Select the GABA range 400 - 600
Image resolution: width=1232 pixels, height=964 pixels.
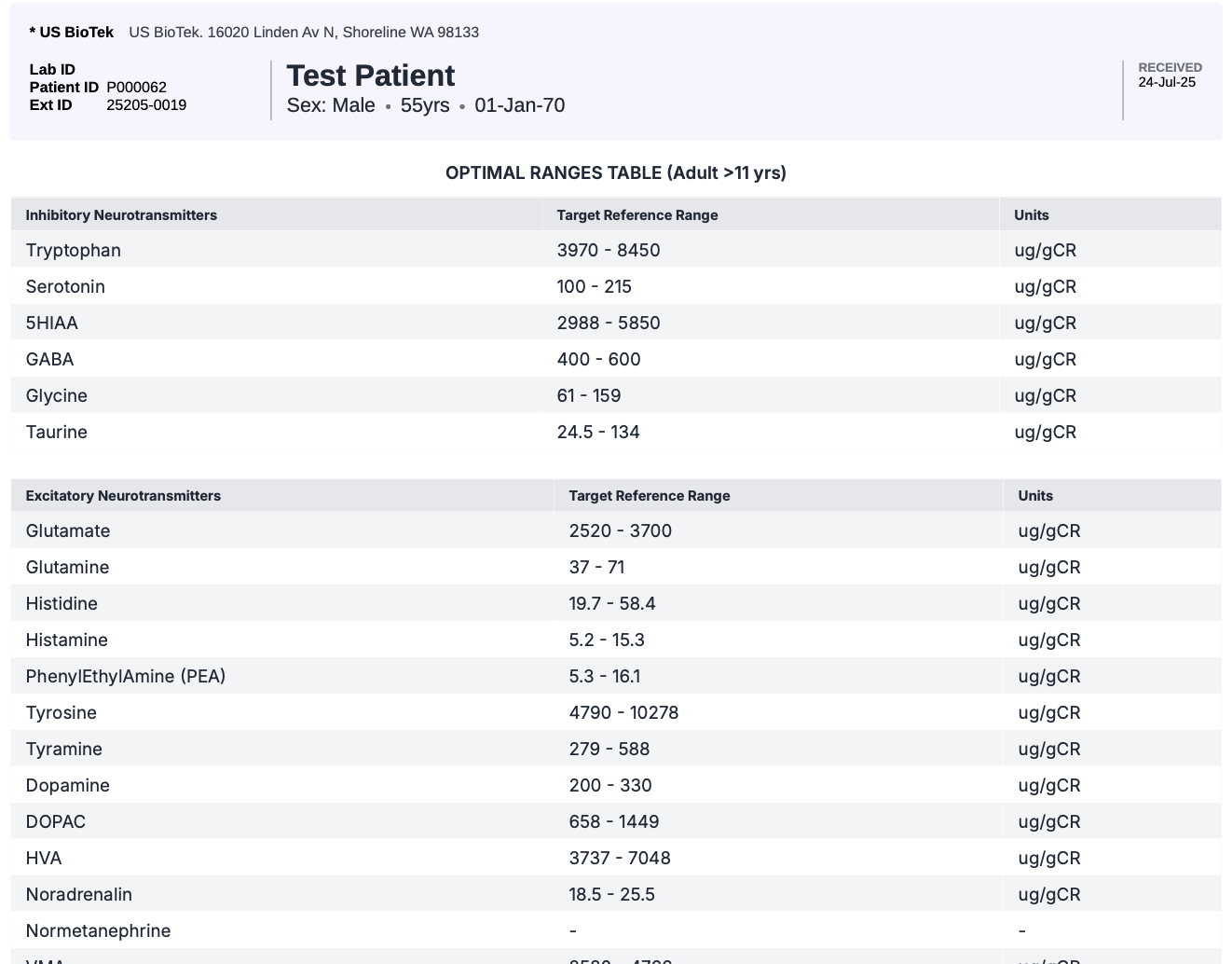598,360
